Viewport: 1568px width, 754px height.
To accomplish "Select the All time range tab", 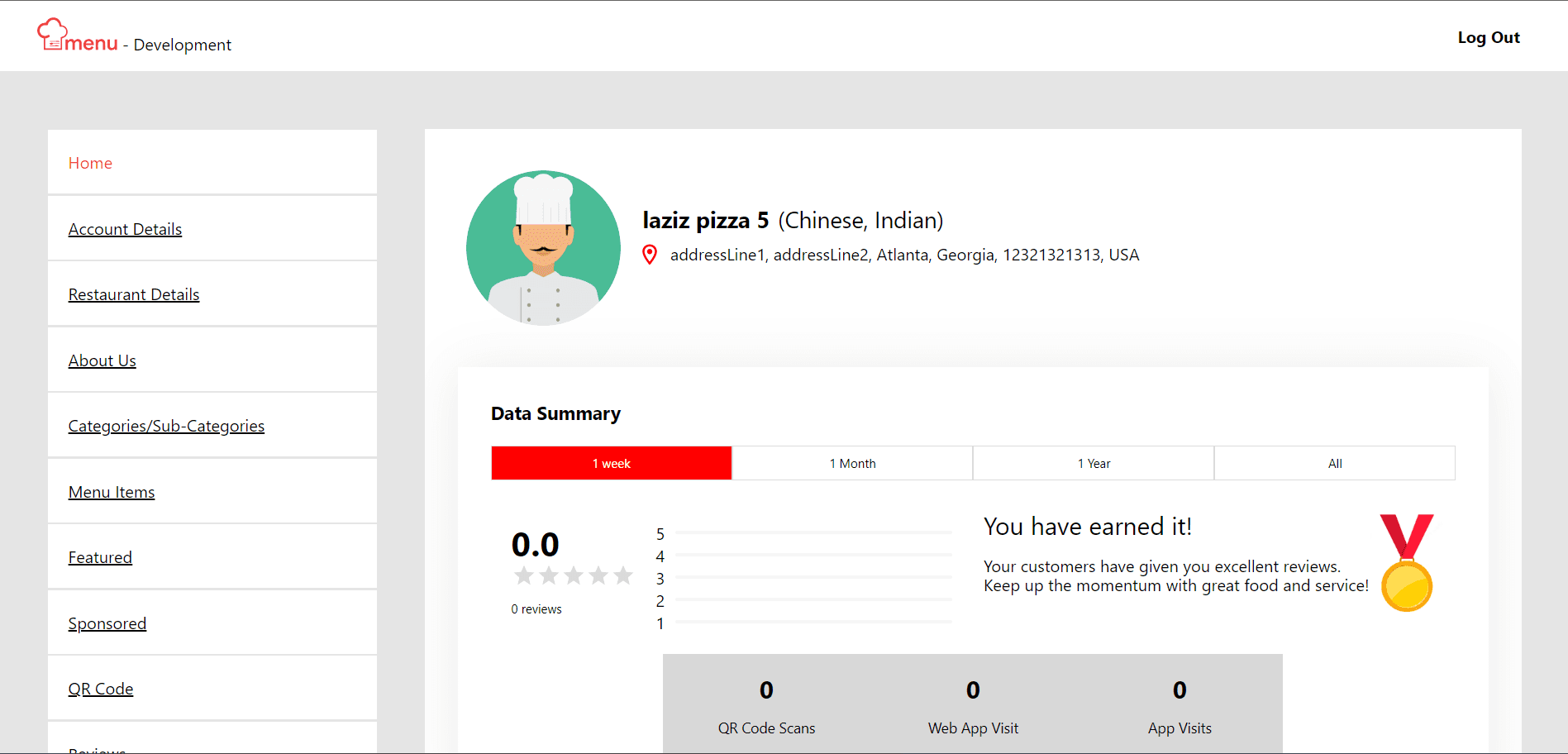I will point(1334,463).
